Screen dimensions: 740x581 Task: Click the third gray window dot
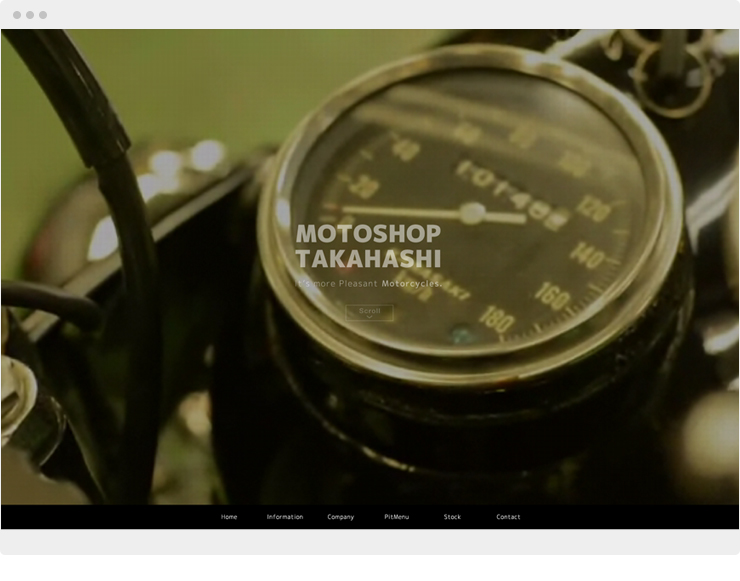(x=43, y=15)
